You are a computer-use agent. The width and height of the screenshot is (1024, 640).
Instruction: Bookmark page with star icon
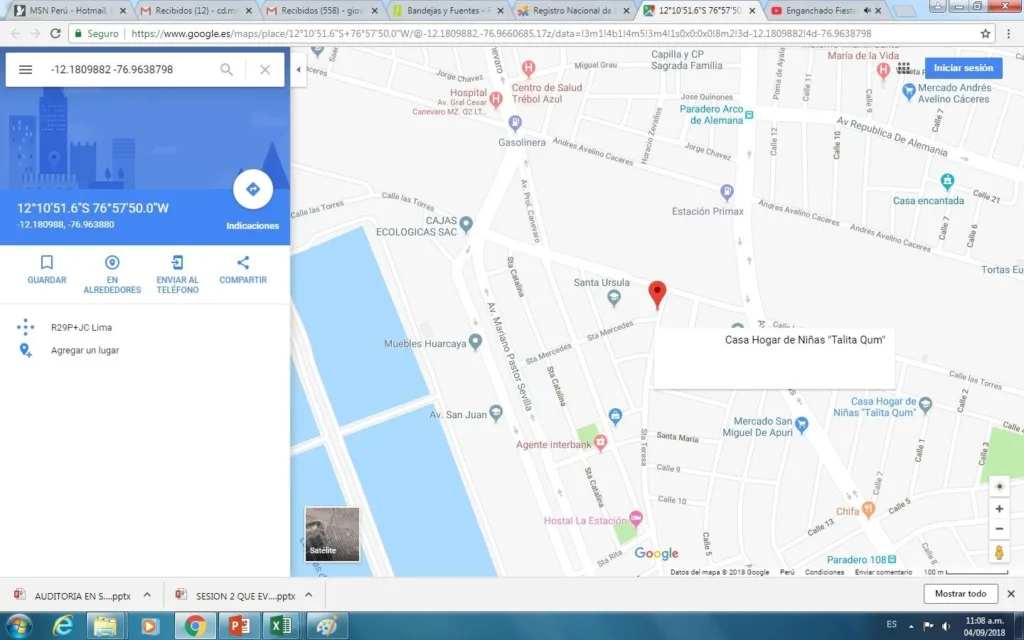(x=985, y=33)
